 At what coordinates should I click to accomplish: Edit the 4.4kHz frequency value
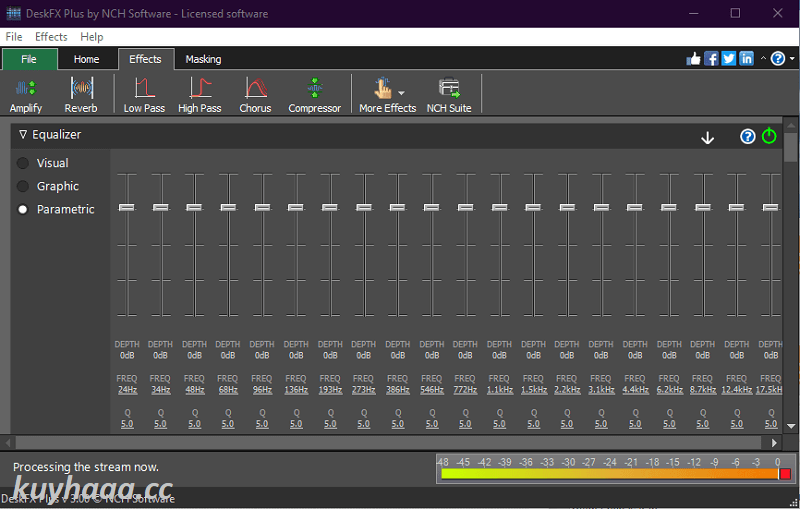pyautogui.click(x=635, y=390)
